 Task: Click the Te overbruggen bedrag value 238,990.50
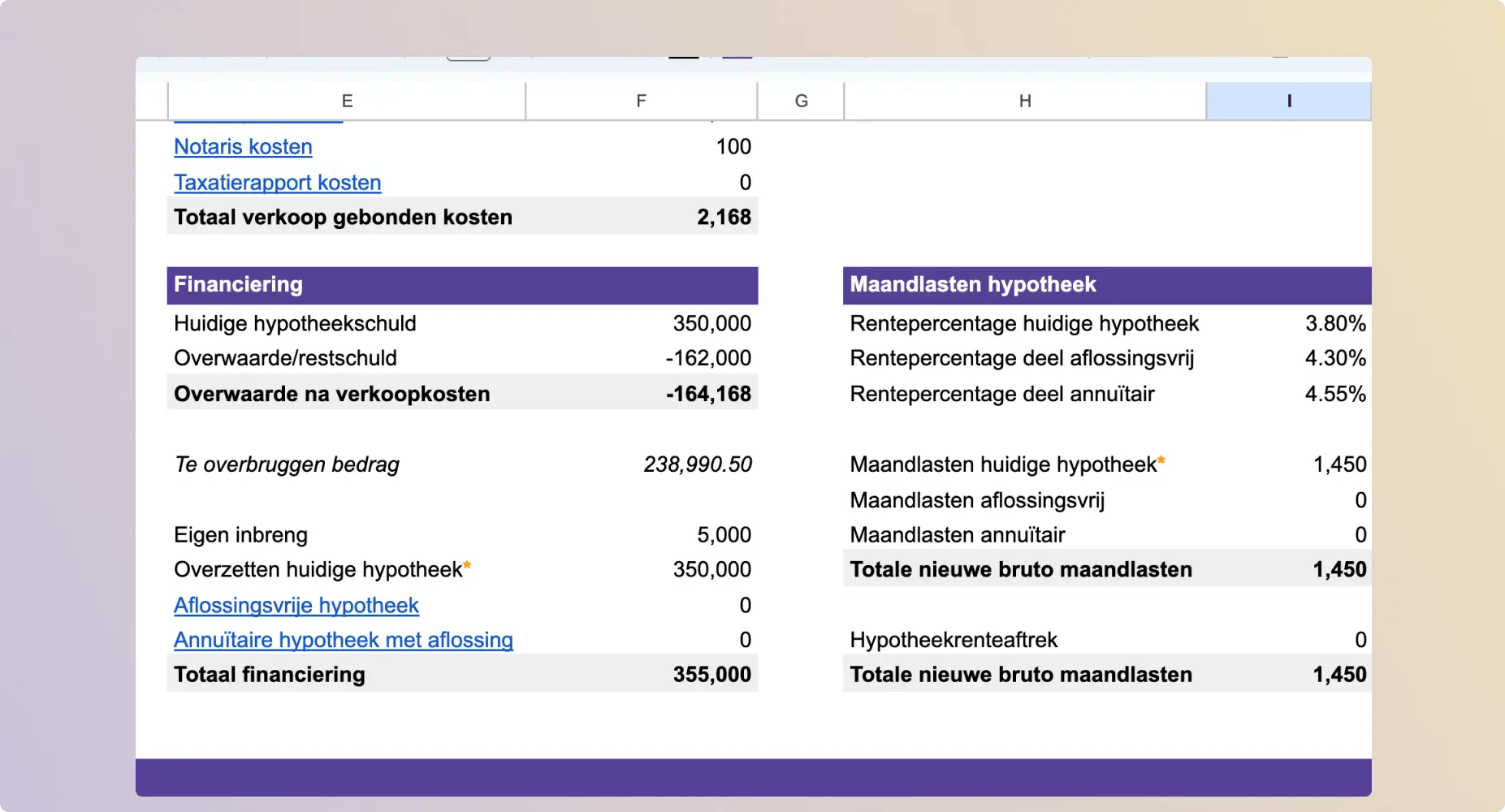(698, 464)
